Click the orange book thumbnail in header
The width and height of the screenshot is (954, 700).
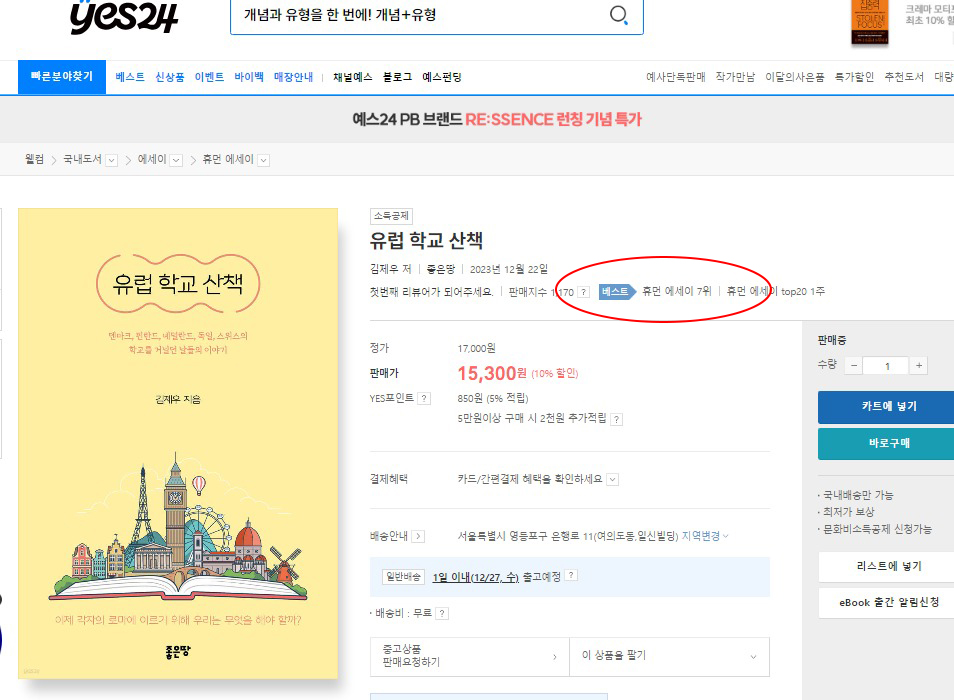(870, 21)
